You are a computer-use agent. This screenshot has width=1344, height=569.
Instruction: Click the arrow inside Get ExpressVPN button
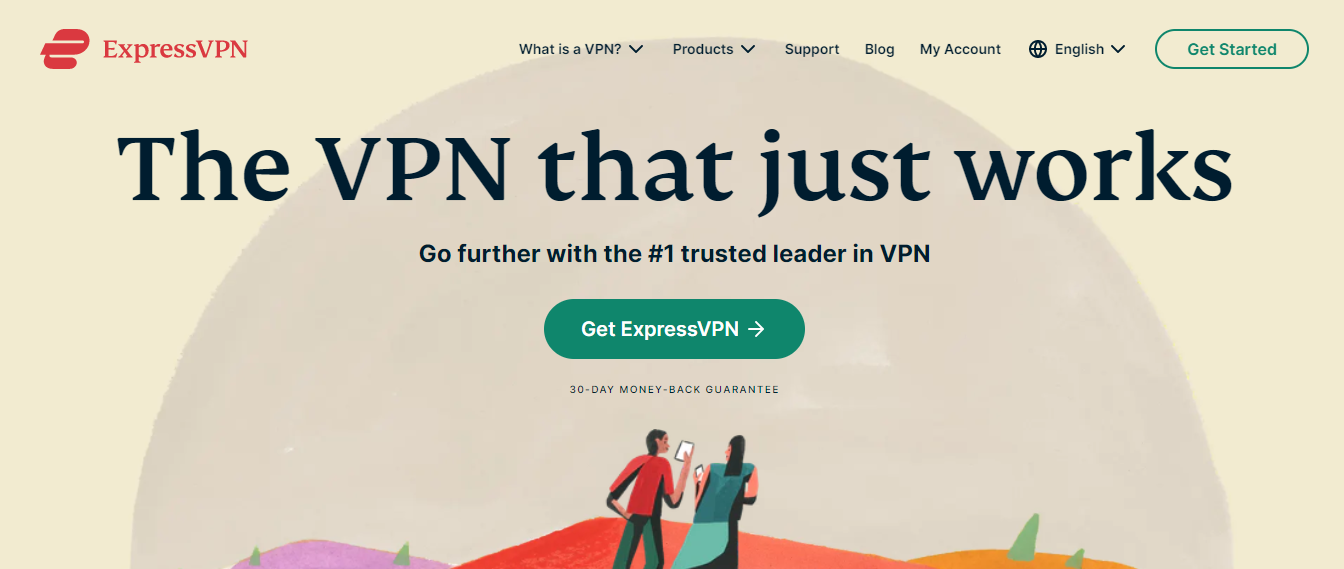click(757, 329)
